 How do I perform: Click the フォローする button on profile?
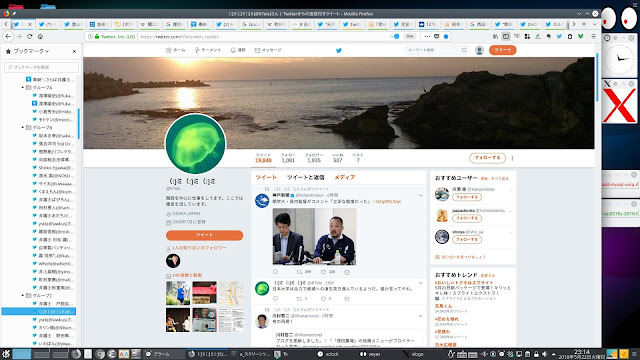(487, 158)
